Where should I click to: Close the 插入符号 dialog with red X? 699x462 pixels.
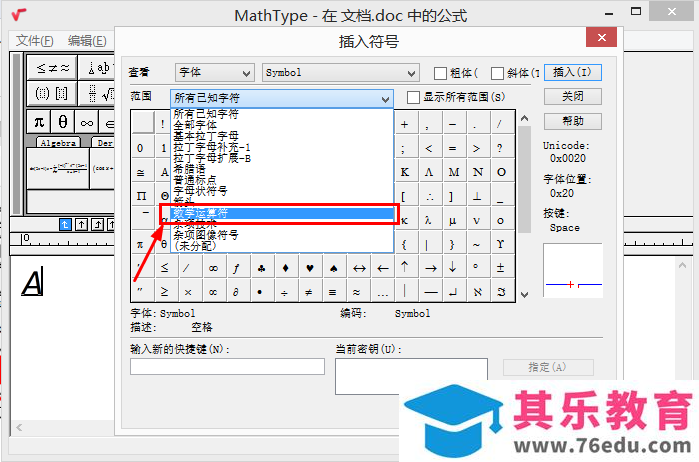point(601,37)
